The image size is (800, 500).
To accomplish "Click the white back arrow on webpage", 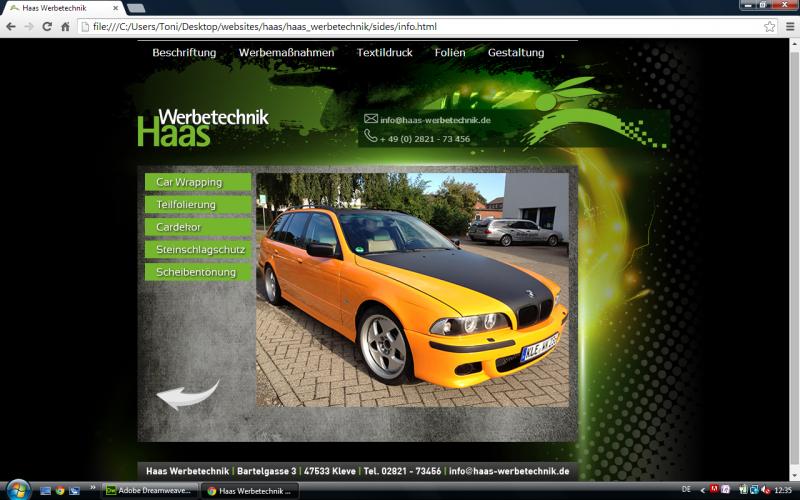I will pyautogui.click(x=187, y=394).
